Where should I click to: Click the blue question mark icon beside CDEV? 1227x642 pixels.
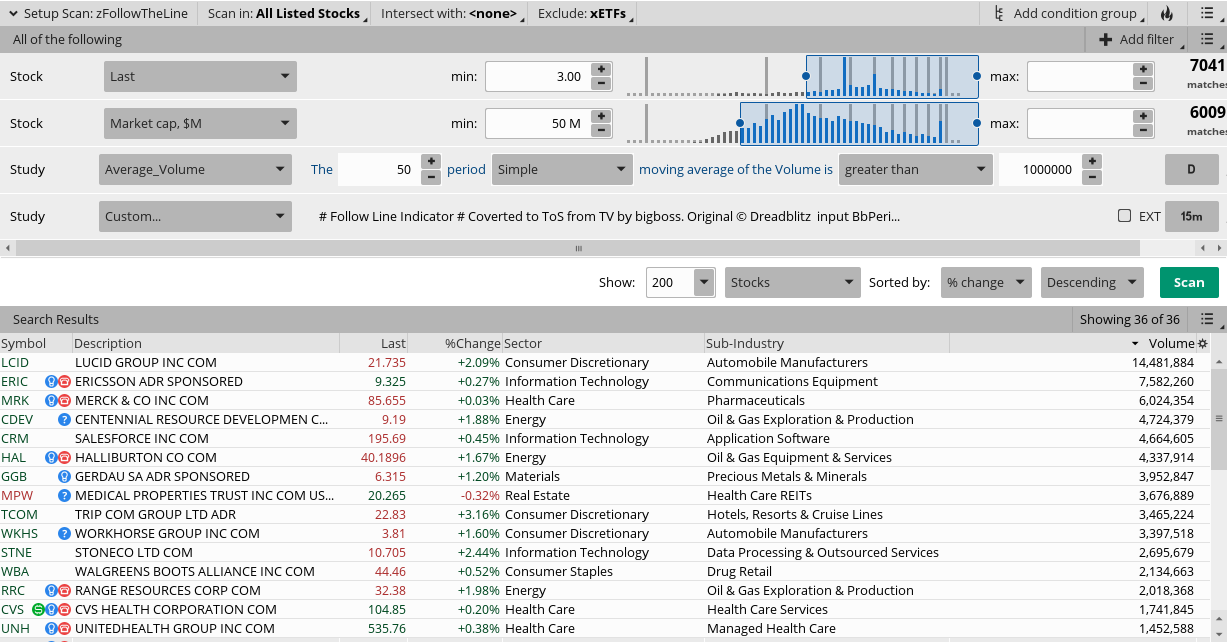(65, 420)
